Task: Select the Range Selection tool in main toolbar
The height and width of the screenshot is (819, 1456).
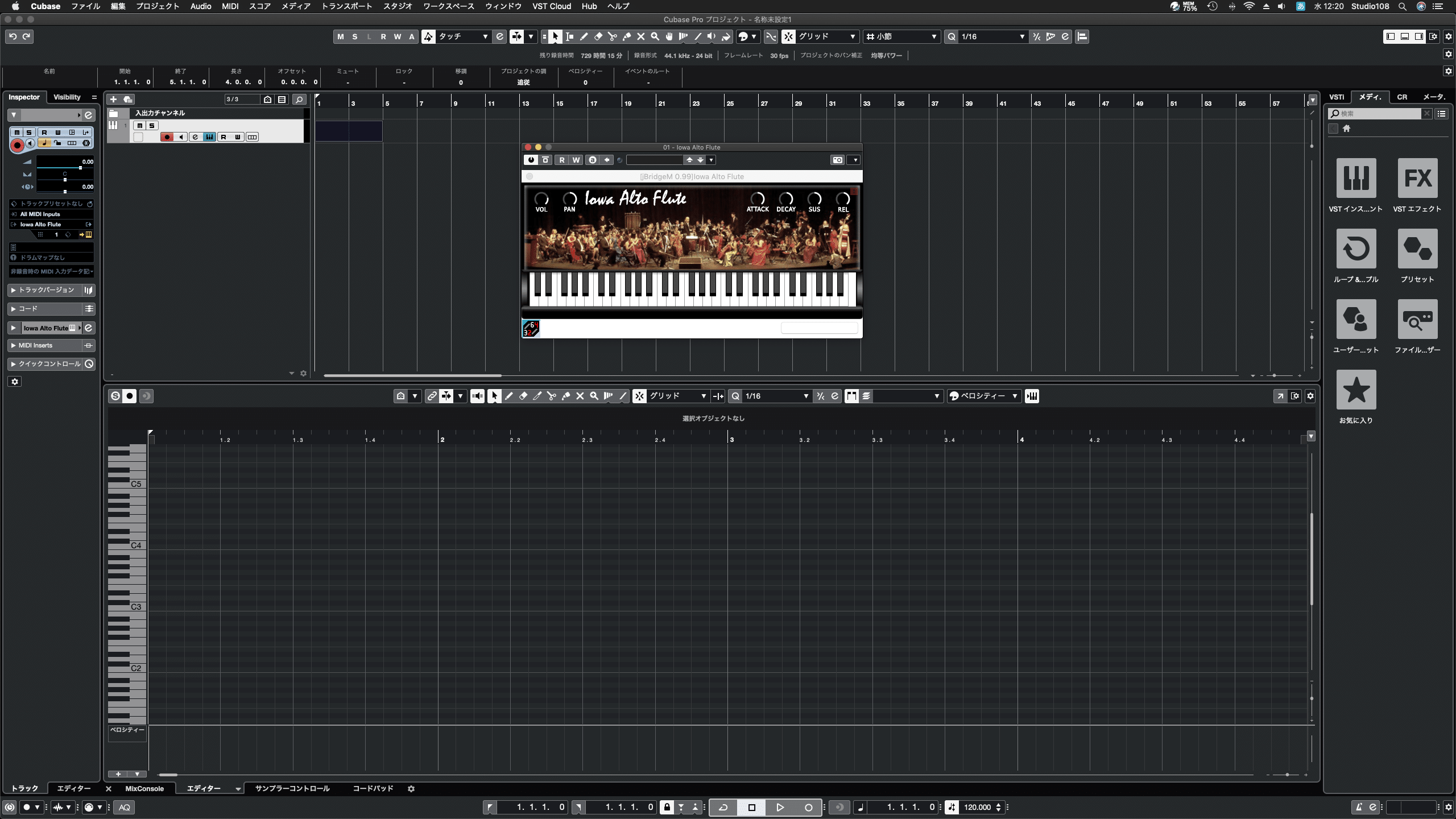Action: pos(569,36)
